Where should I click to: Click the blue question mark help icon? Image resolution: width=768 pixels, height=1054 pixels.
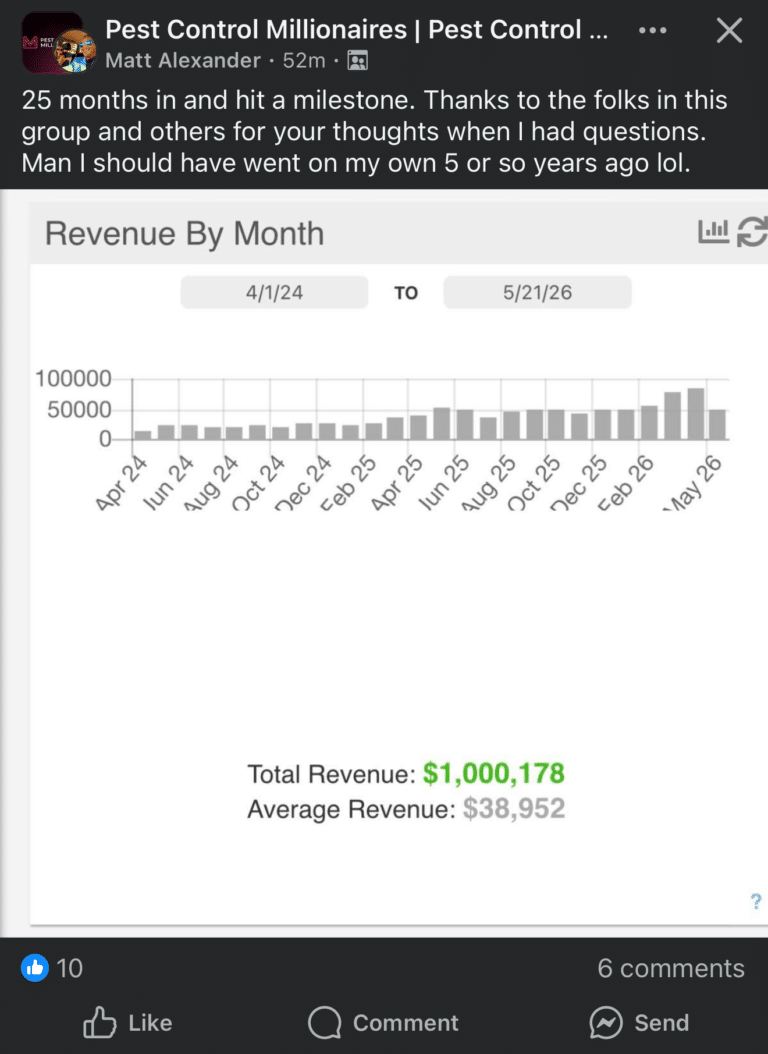tap(756, 901)
